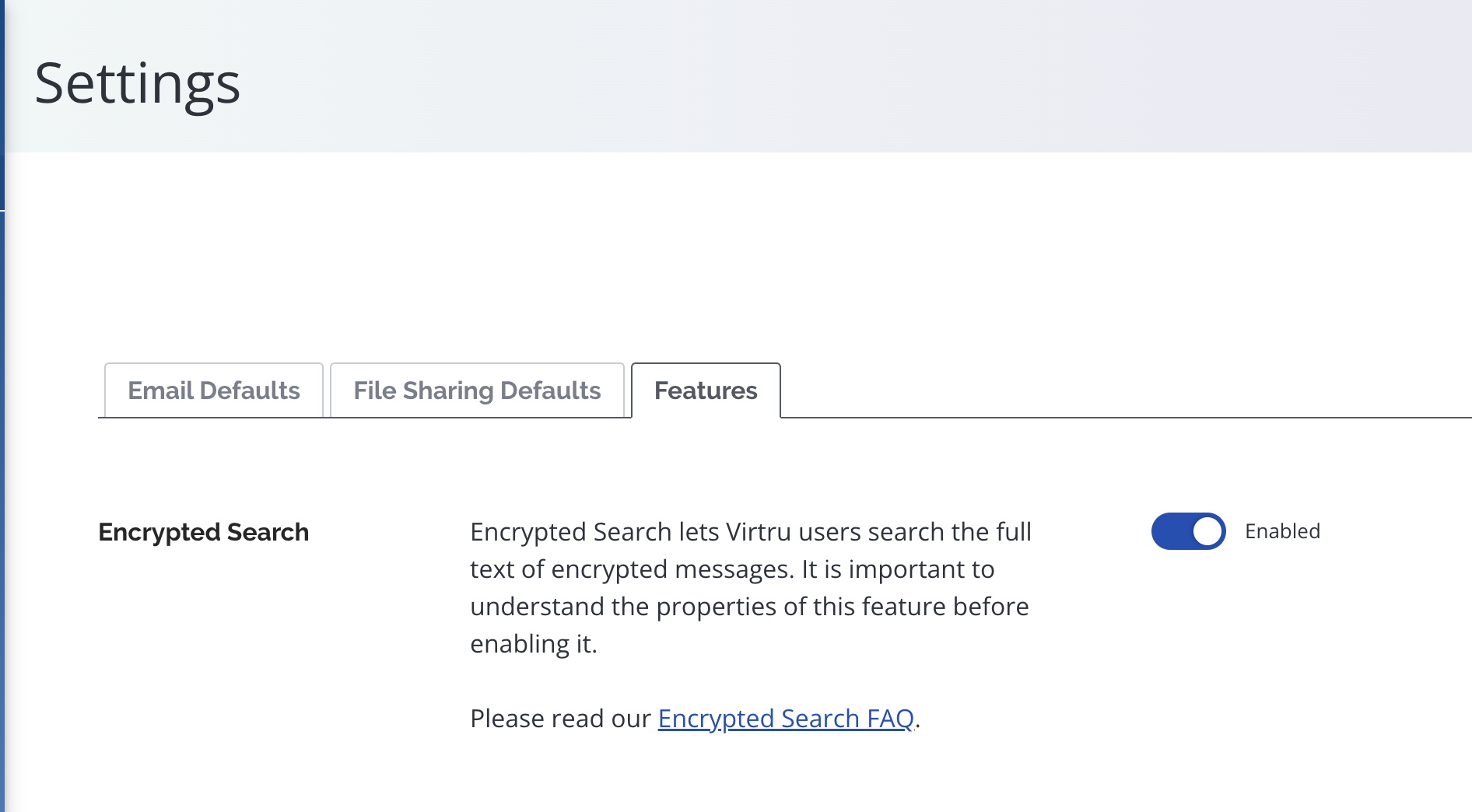The height and width of the screenshot is (812, 1472).
Task: Click the Settings page heading
Action: pyautogui.click(x=138, y=84)
